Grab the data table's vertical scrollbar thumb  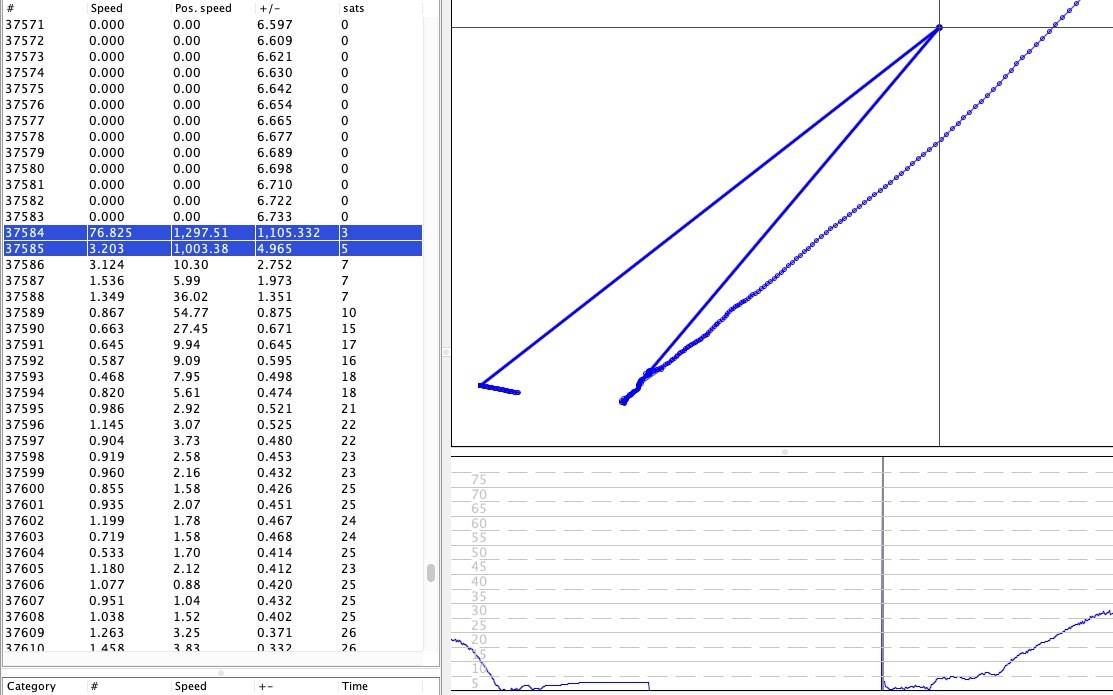point(431,572)
